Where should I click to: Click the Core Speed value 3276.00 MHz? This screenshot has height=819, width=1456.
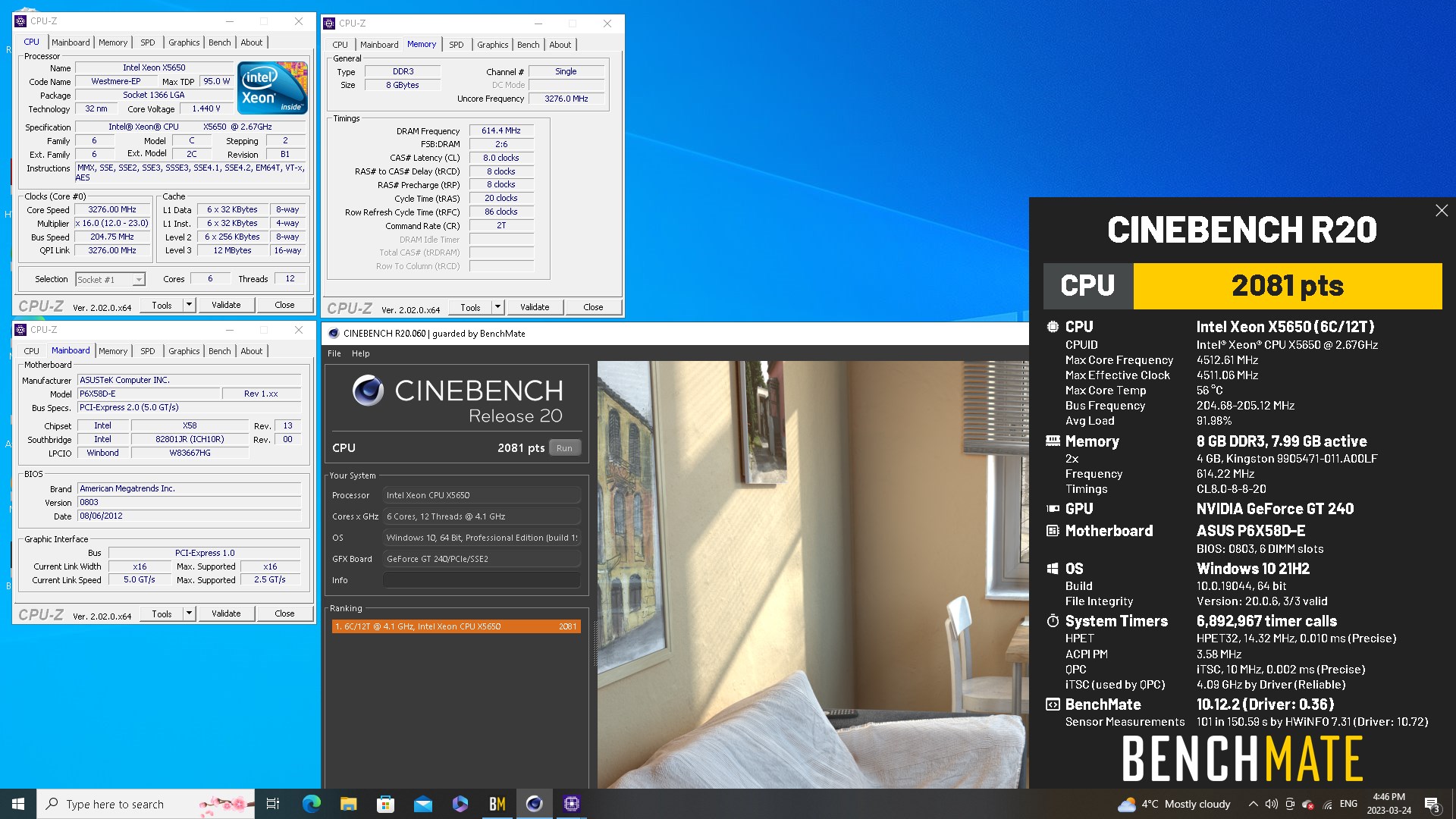click(112, 209)
